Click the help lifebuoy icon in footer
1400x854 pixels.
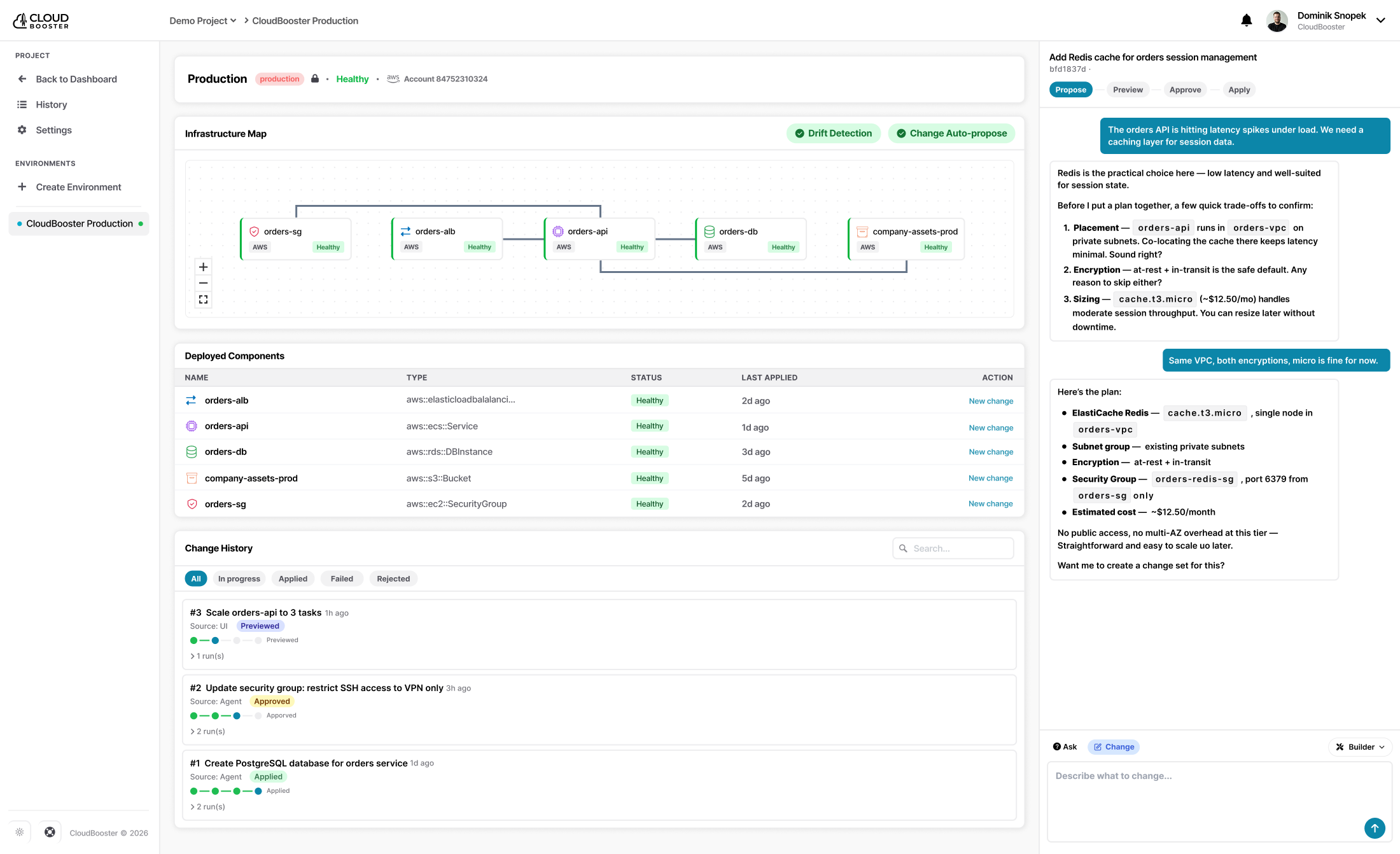pyautogui.click(x=50, y=832)
